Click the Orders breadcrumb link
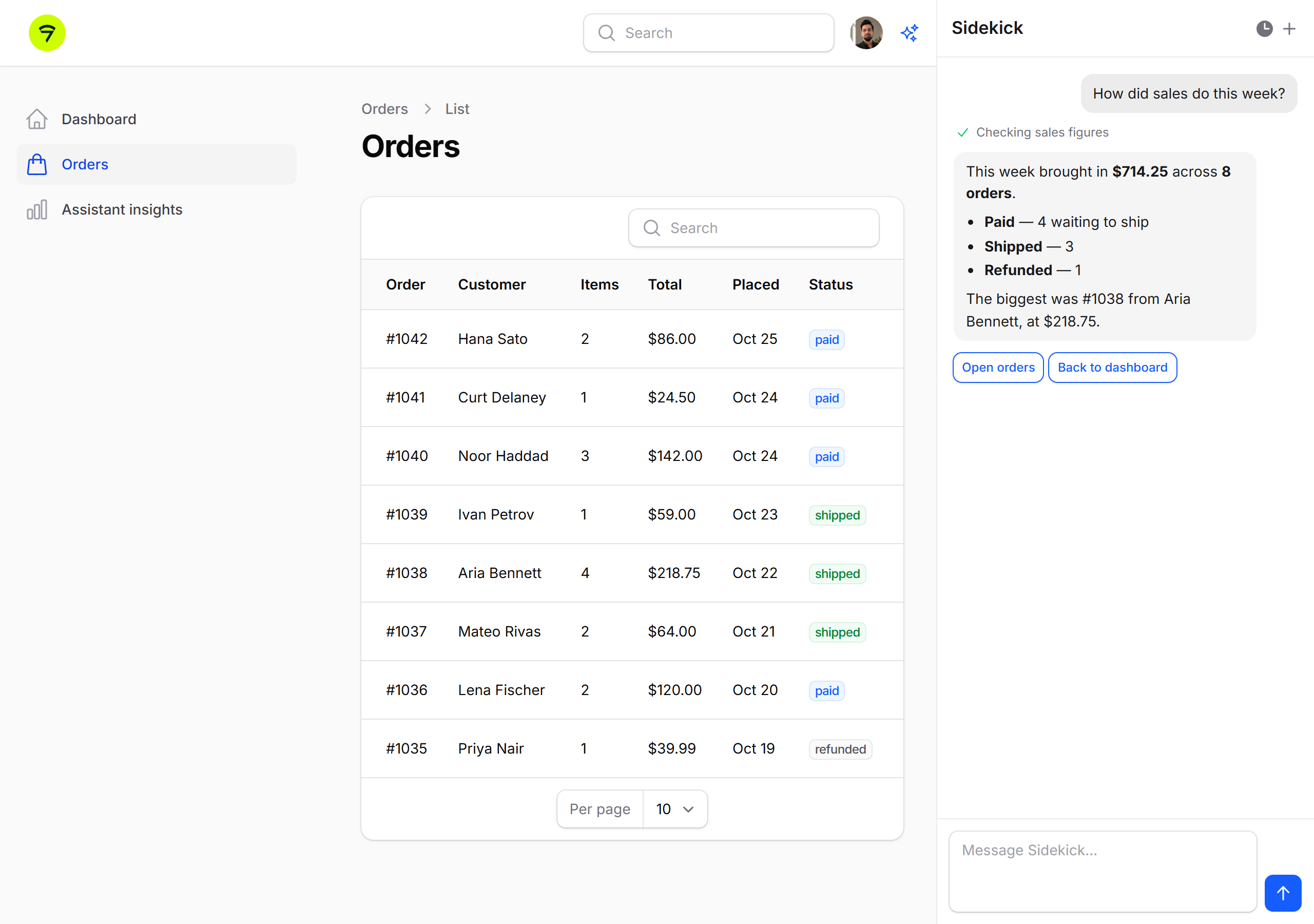This screenshot has height=924, width=1314. 384,109
